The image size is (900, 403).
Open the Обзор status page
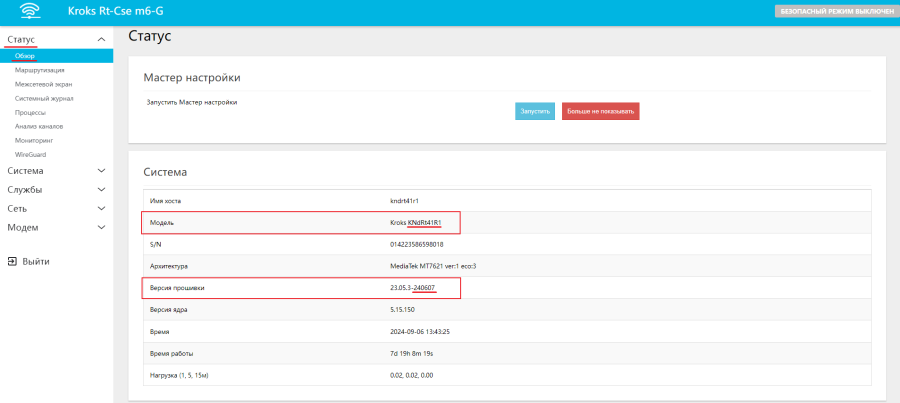25,56
